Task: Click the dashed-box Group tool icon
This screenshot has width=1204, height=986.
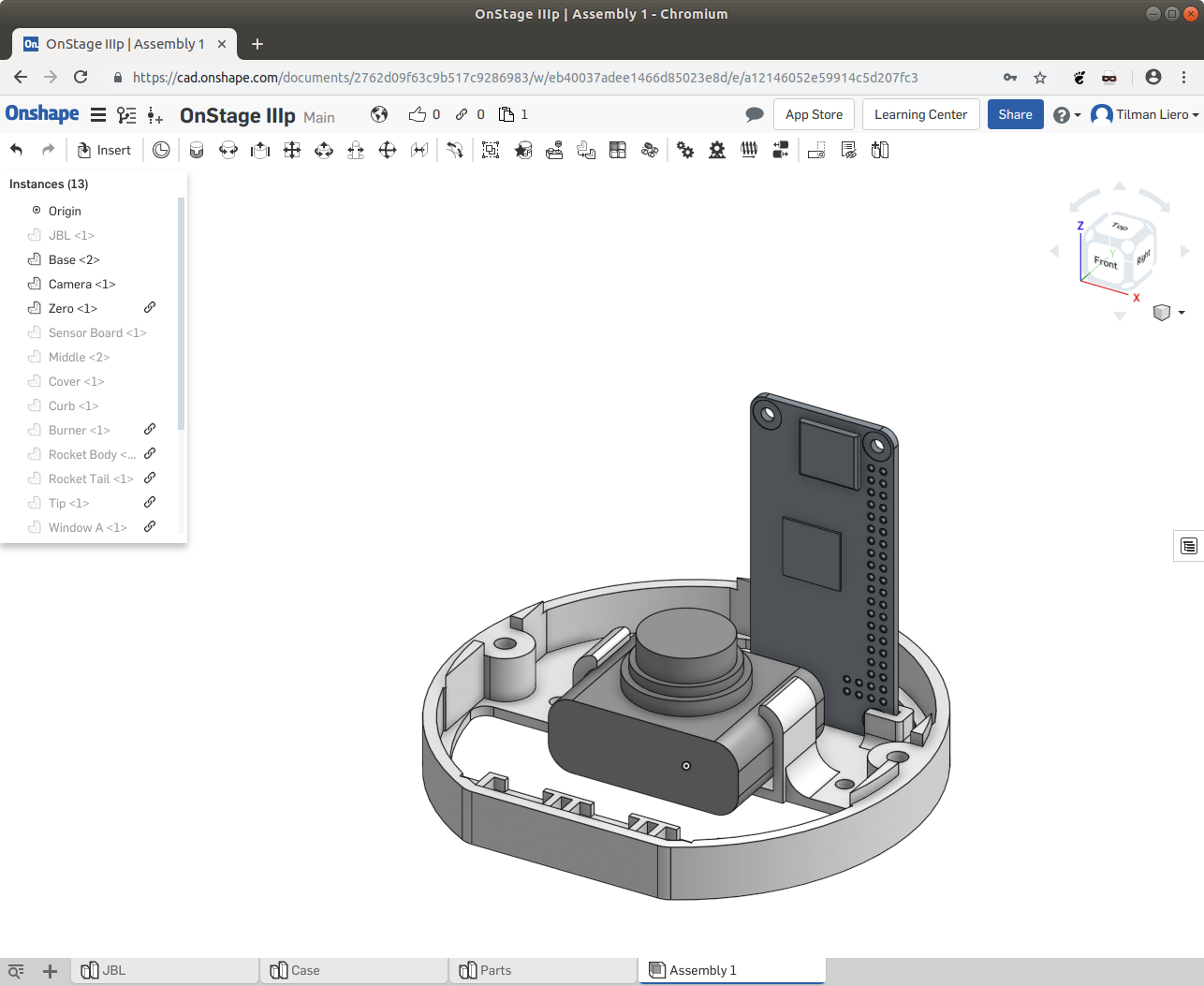Action: pos(491,150)
